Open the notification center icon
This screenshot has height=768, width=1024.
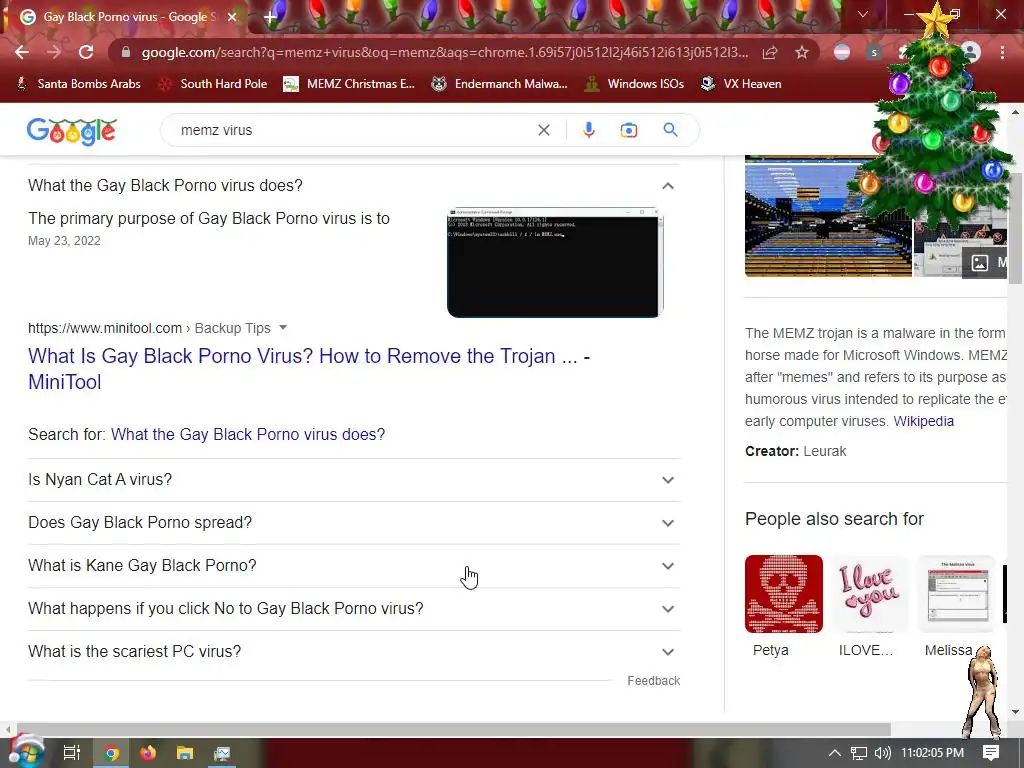tap(991, 753)
